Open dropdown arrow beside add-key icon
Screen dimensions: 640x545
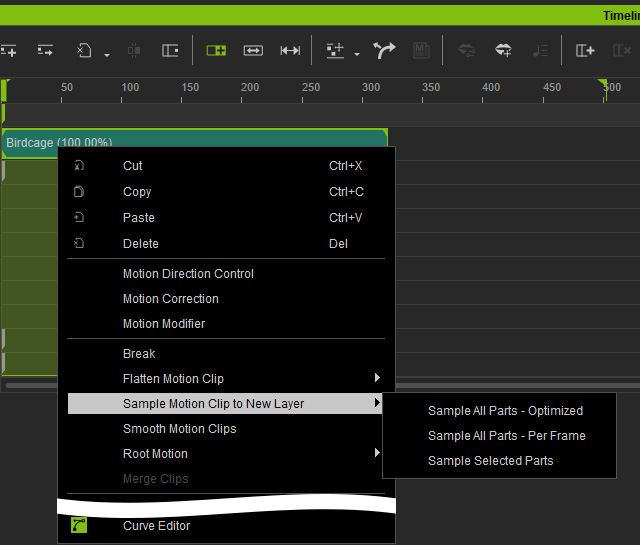(357, 54)
